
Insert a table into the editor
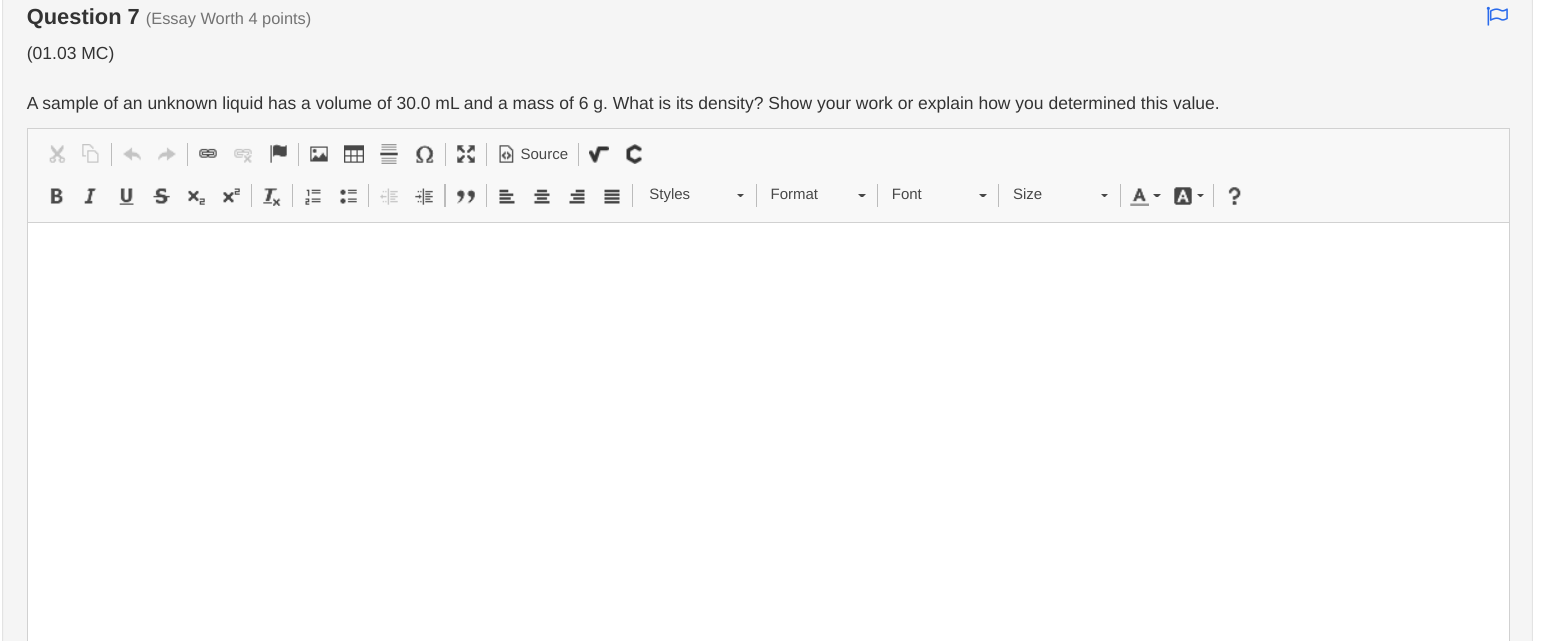point(354,154)
